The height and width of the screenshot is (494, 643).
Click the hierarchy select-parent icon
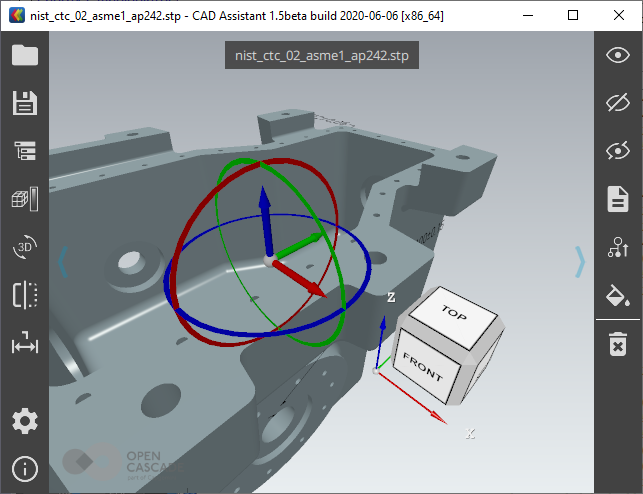[x=618, y=247]
